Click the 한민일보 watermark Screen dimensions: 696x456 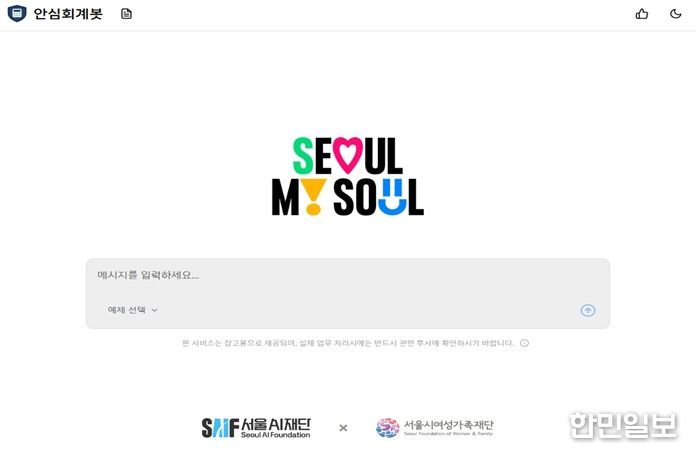(623, 425)
